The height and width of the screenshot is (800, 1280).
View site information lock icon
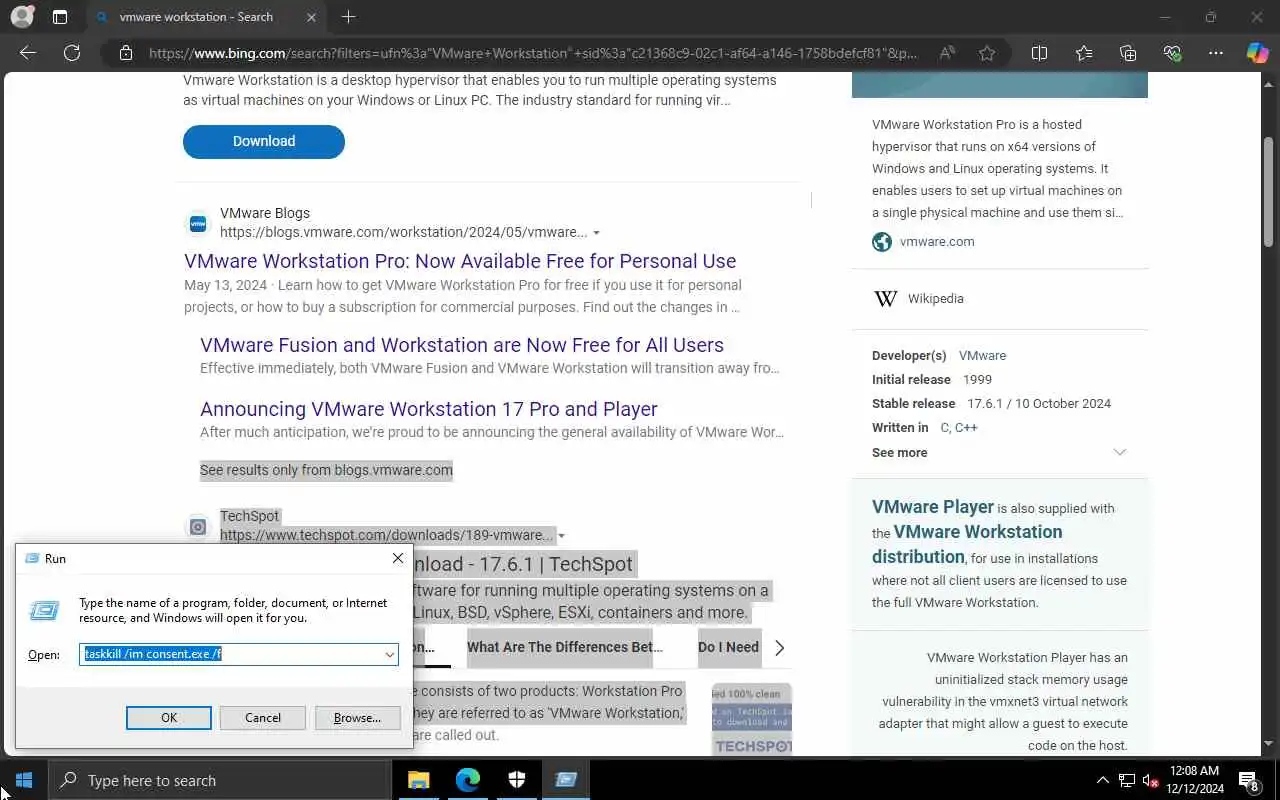[x=126, y=53]
